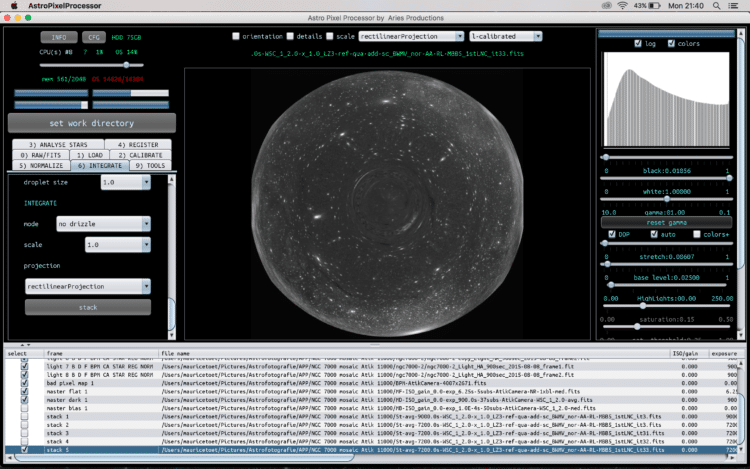Screen dimensions: 750x469
Task: Sort by the exposure column header
Action: point(724,353)
